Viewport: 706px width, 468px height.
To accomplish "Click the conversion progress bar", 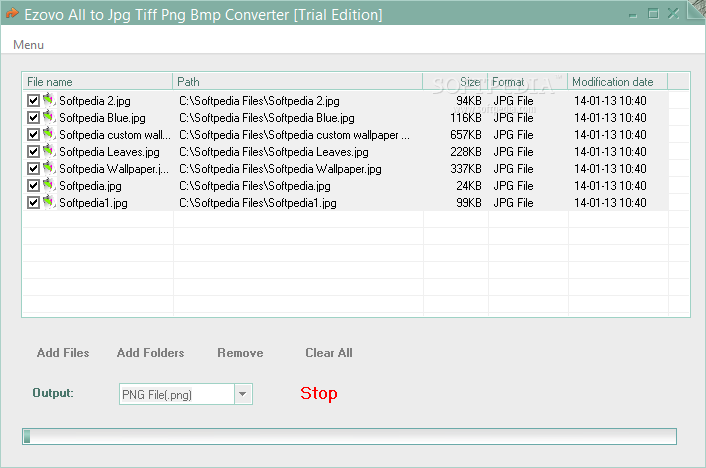I will (x=349, y=436).
